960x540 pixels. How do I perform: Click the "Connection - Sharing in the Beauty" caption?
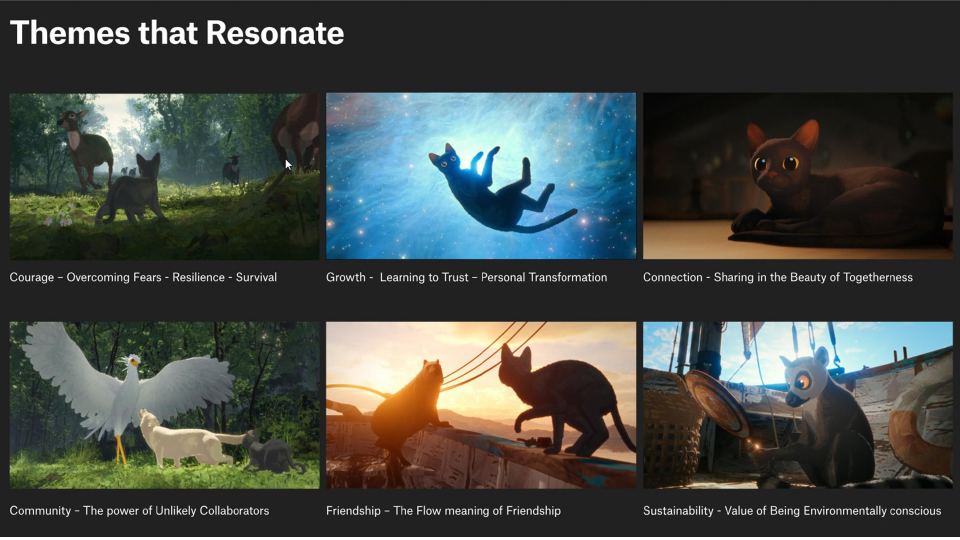777,277
